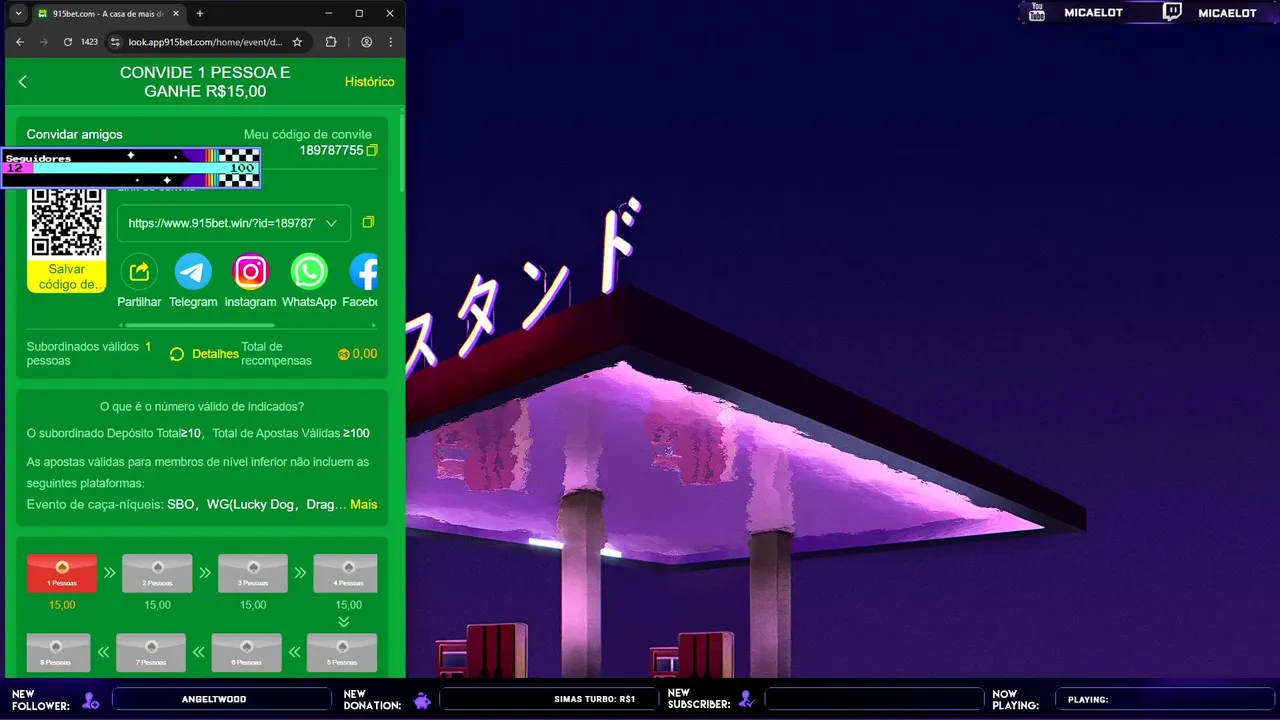Open a new browser tab

click(x=200, y=14)
